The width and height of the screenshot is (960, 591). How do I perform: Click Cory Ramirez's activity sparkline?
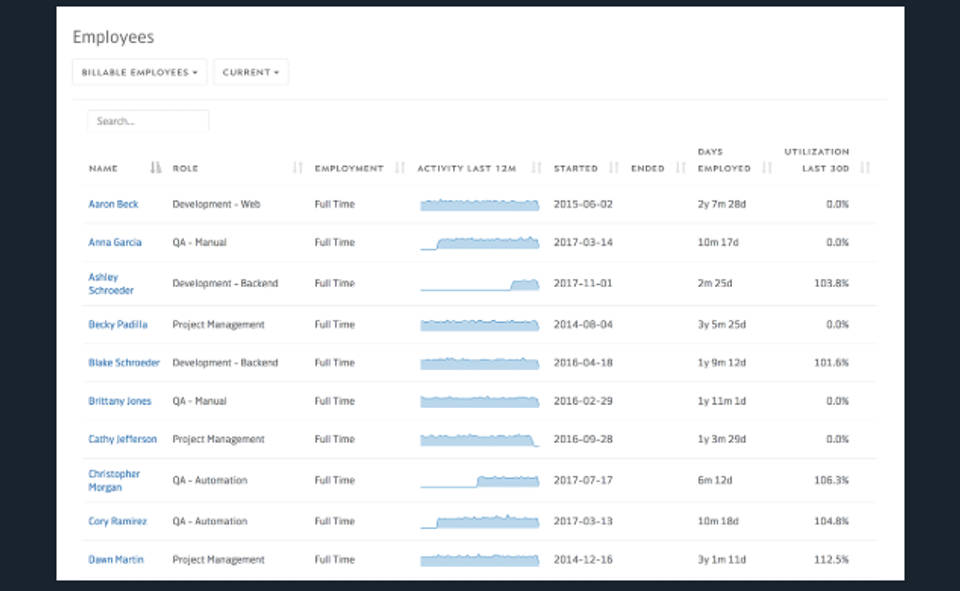[479, 521]
